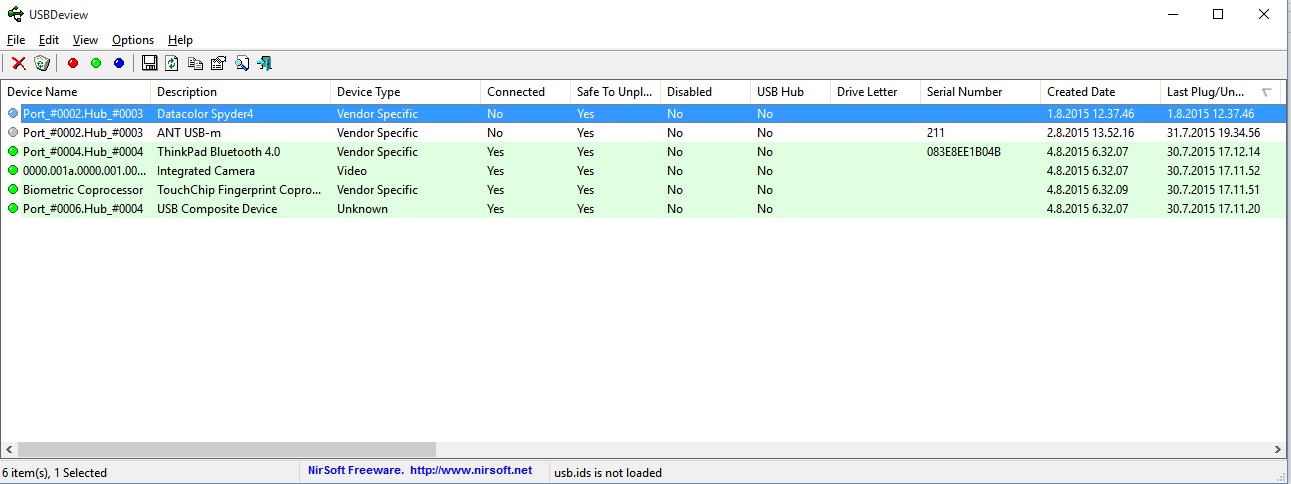1291x484 pixels.
Task: Click the refresh list toolbar icon
Action: (172, 63)
